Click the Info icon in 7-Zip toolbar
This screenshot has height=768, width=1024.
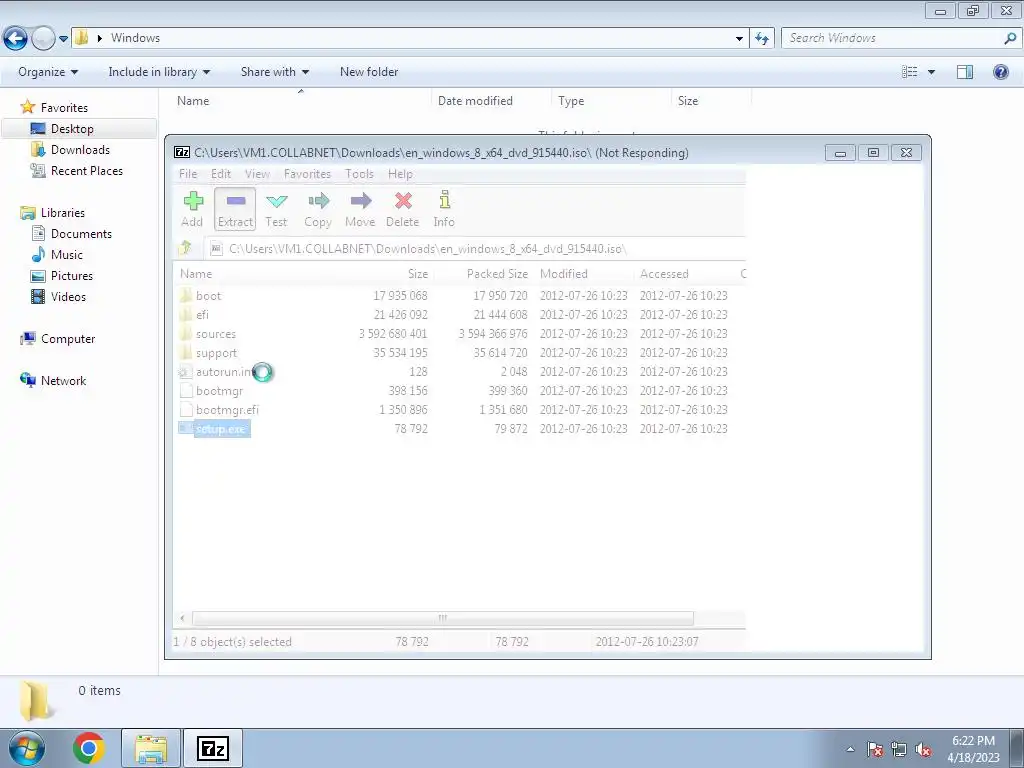(444, 209)
